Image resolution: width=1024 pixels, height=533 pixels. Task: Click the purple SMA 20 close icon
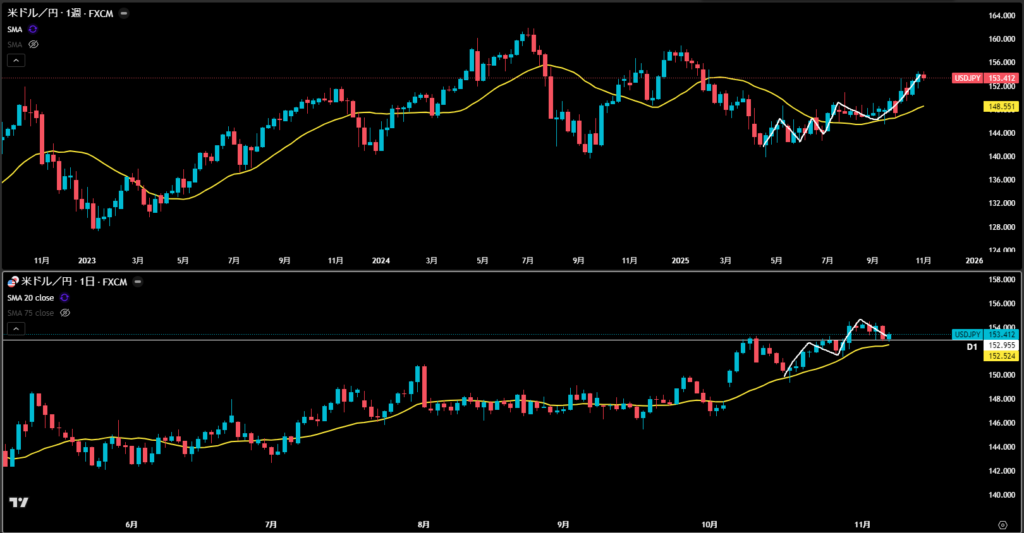pos(65,298)
